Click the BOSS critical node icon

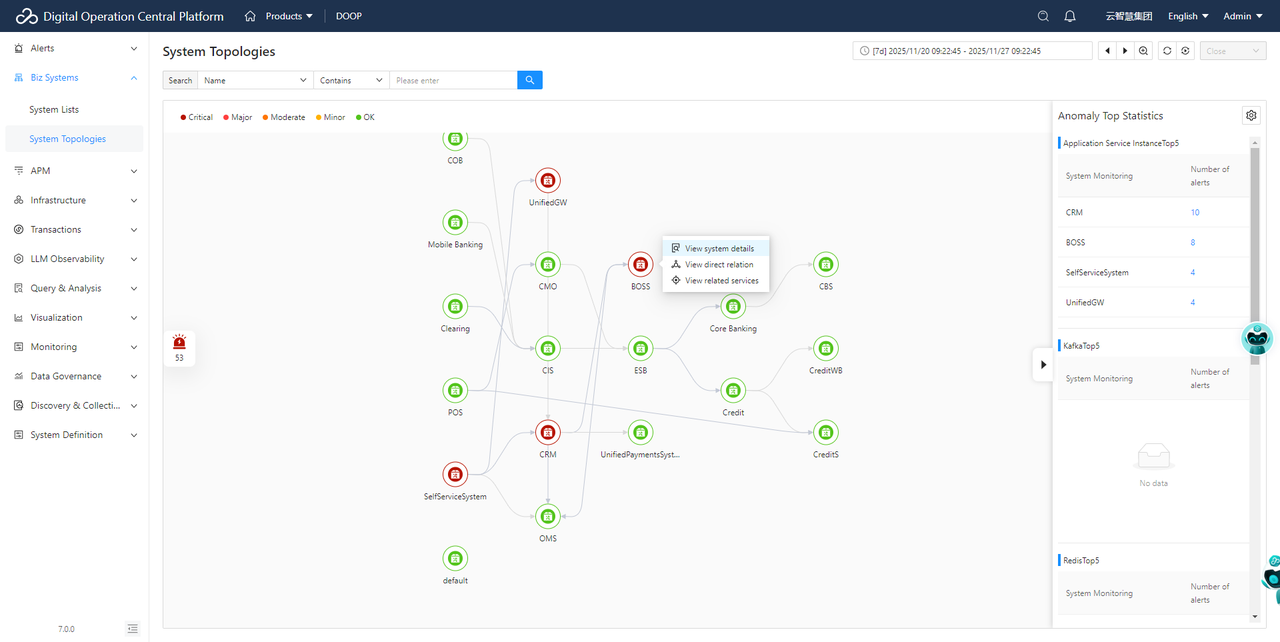[x=640, y=265]
